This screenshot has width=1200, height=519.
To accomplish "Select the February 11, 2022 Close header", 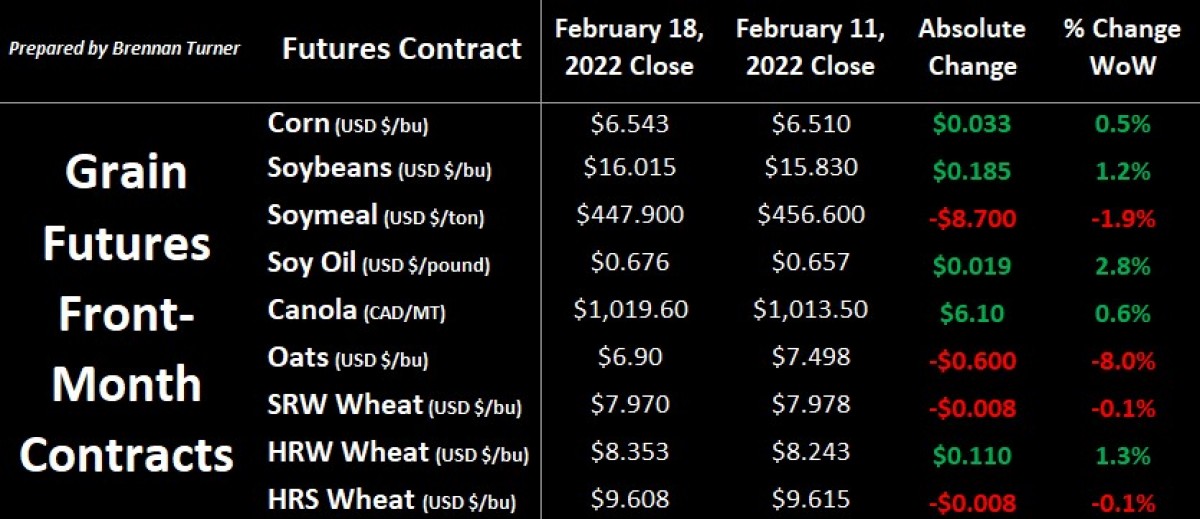I will click(x=810, y=48).
